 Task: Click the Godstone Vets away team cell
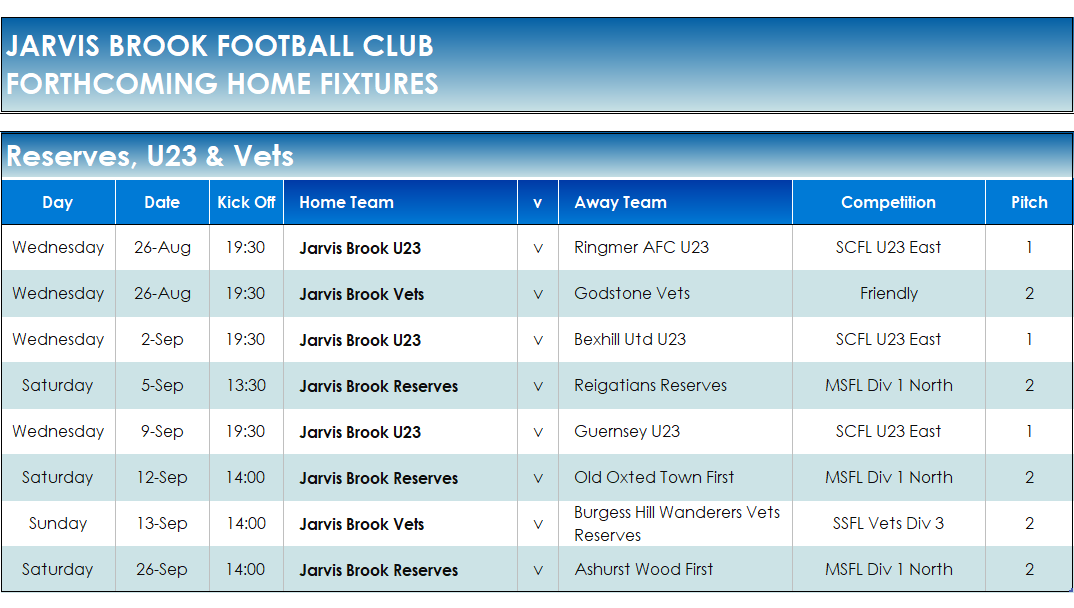[x=675, y=293]
